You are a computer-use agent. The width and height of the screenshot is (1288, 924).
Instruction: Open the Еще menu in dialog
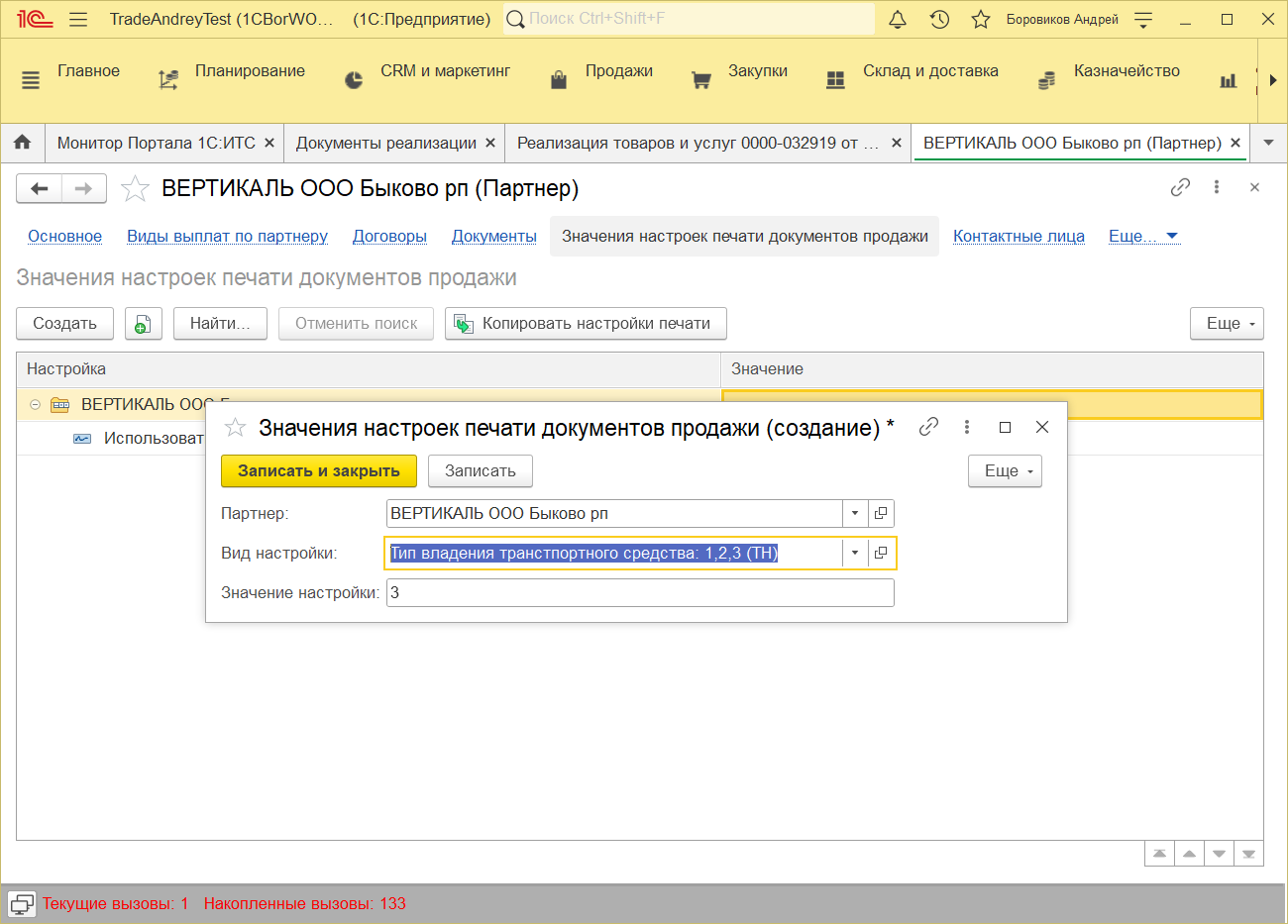1005,471
